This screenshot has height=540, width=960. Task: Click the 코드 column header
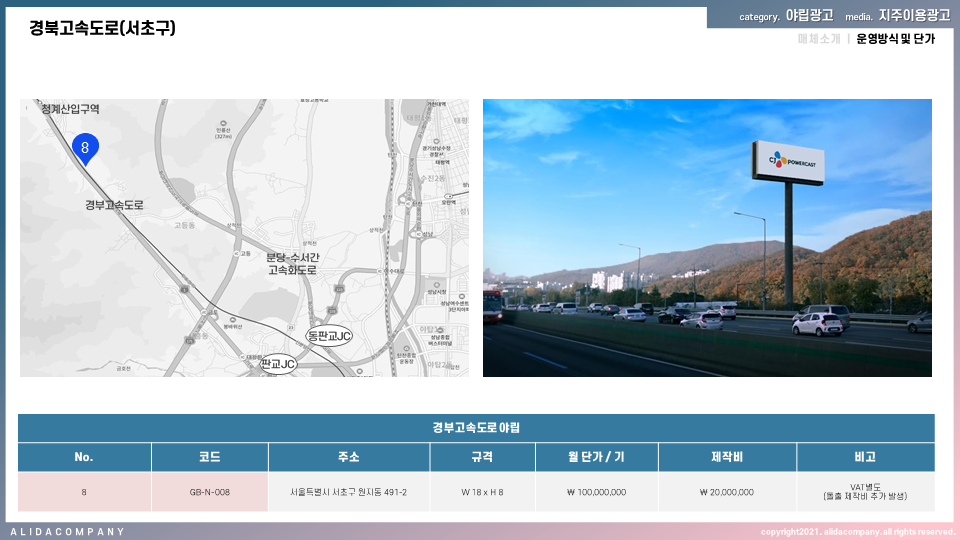210,457
